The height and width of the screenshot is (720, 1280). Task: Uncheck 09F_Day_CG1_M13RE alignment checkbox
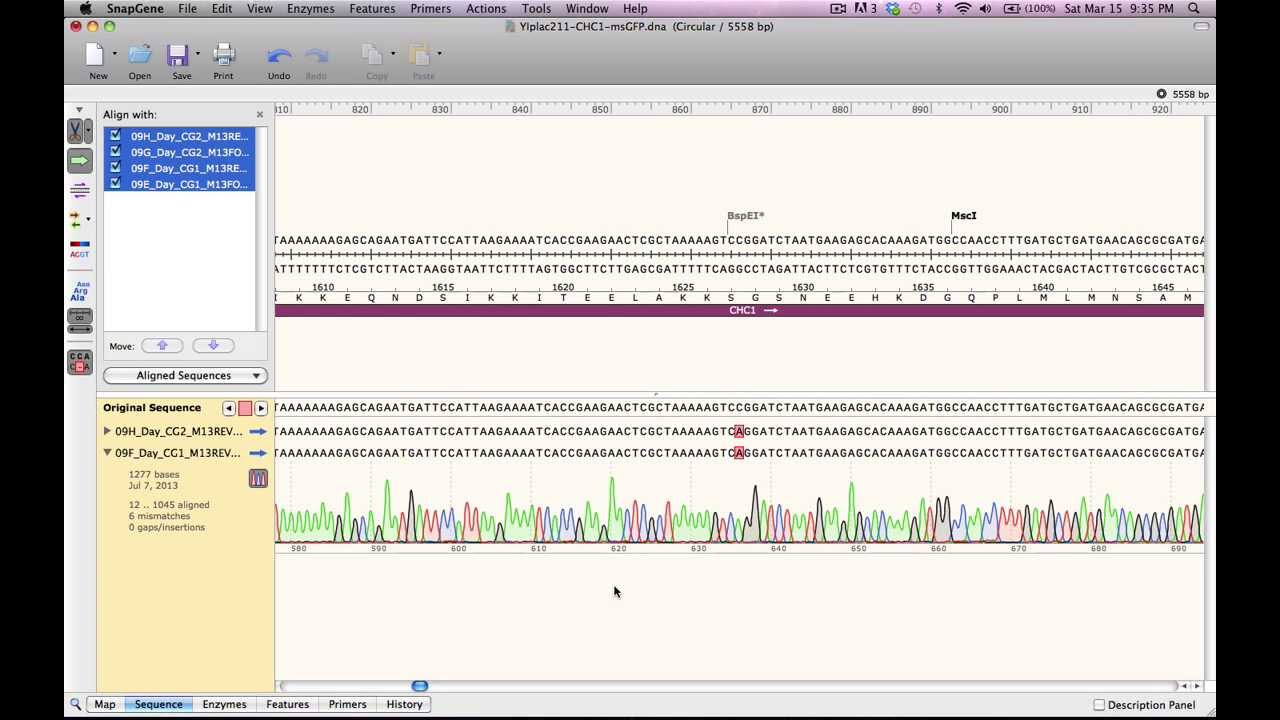point(115,168)
